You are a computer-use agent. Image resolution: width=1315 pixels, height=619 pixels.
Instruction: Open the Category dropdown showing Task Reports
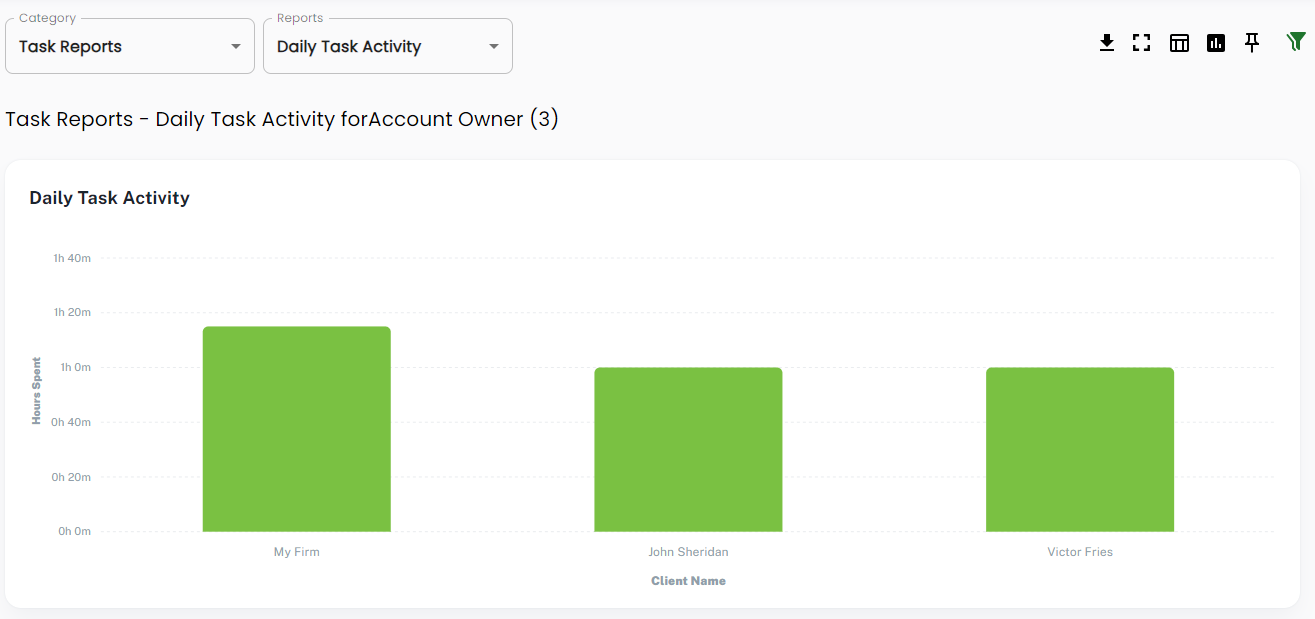coord(130,46)
